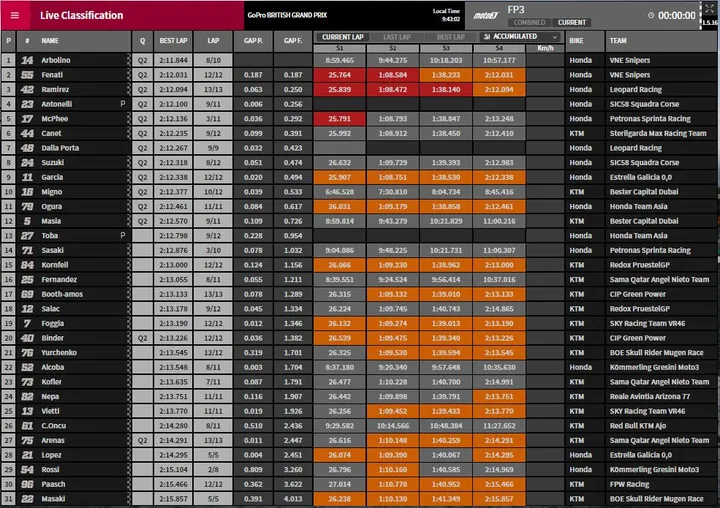Viewport: 720px width, 508px height.
Task: Select rider Arbolino
Action: 56,60
